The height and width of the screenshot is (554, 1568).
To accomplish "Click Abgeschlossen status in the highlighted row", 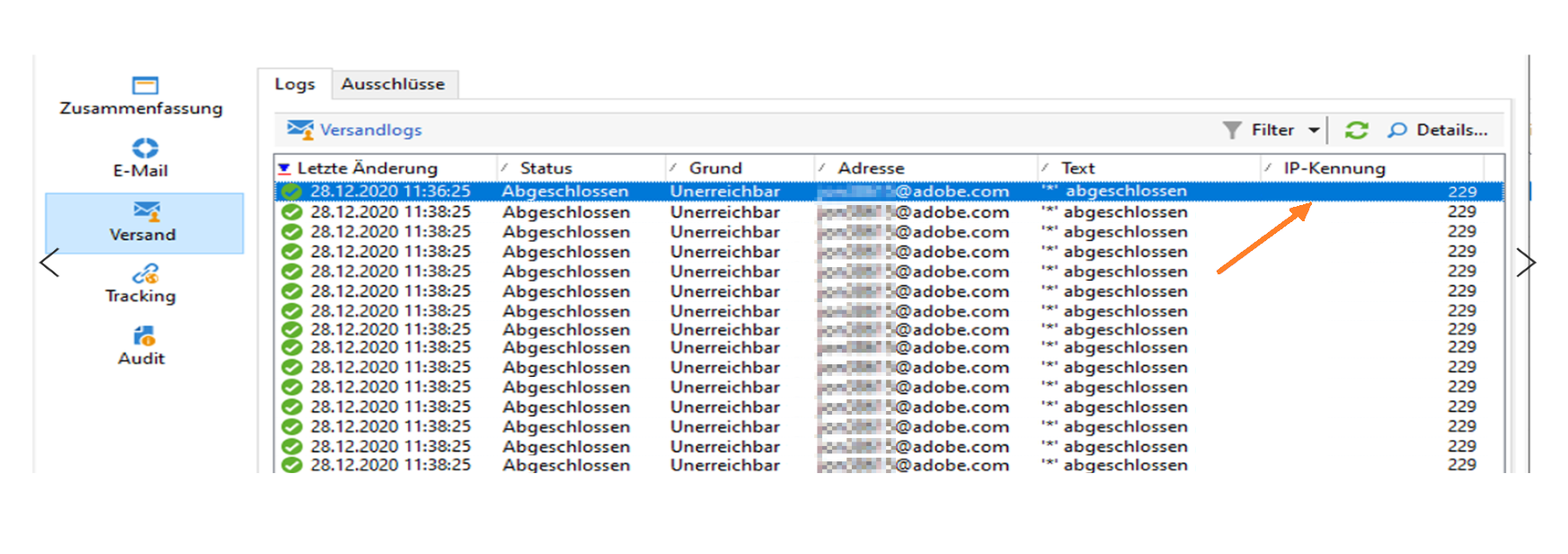I will pos(565,191).
